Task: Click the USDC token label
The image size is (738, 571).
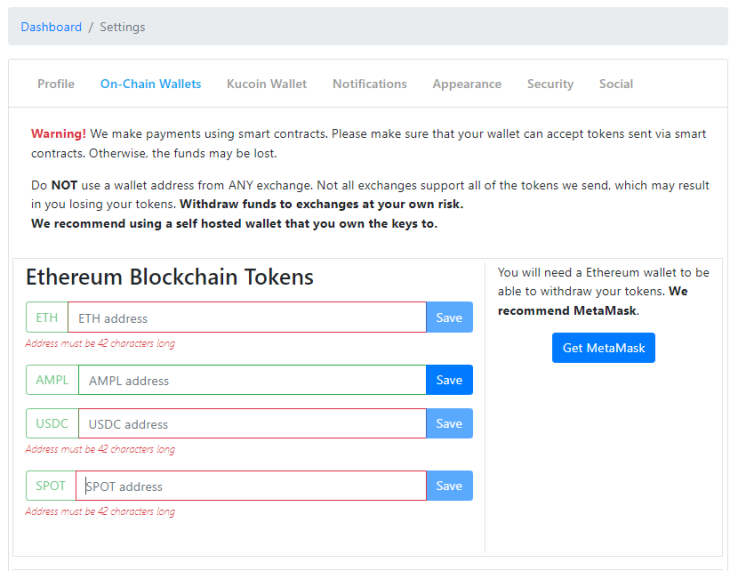Action: tap(52, 423)
